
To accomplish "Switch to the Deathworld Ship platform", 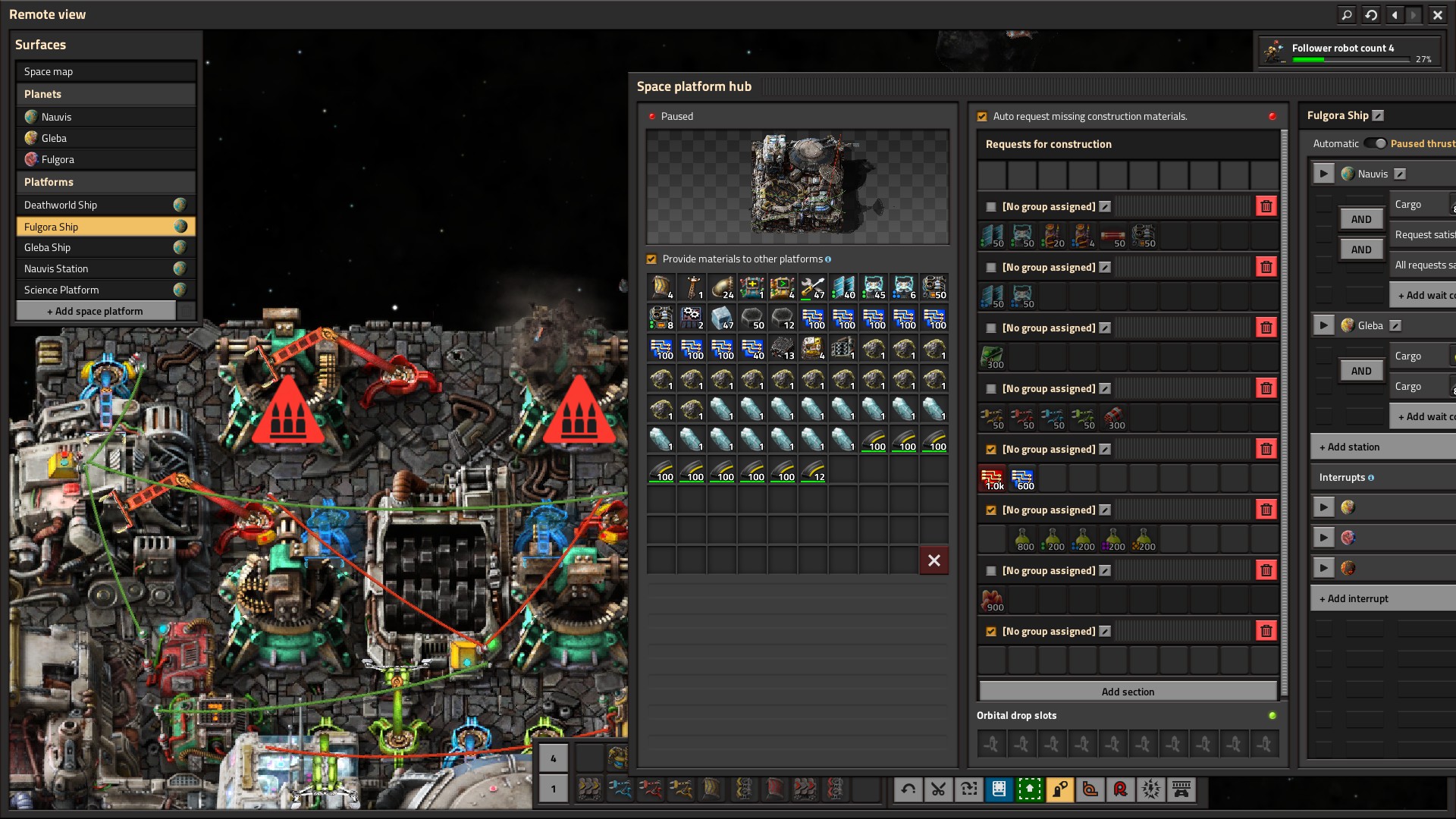I will pyautogui.click(x=106, y=205).
